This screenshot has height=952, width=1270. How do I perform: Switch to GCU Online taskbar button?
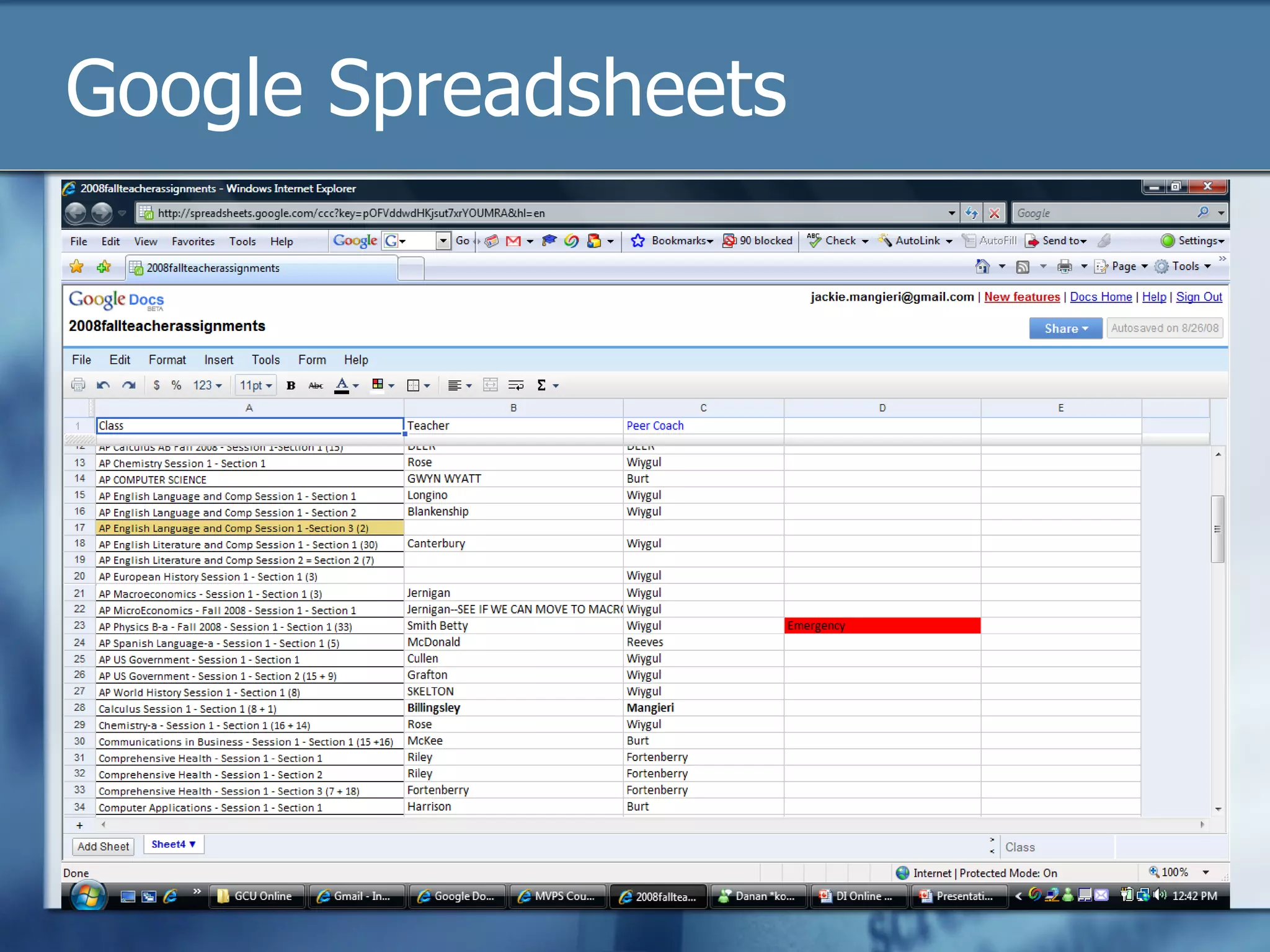[x=256, y=896]
